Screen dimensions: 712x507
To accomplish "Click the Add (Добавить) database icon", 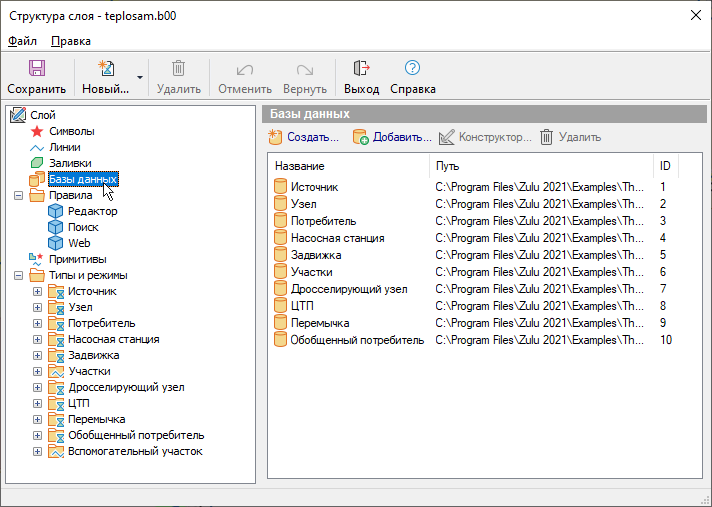I will click(361, 137).
